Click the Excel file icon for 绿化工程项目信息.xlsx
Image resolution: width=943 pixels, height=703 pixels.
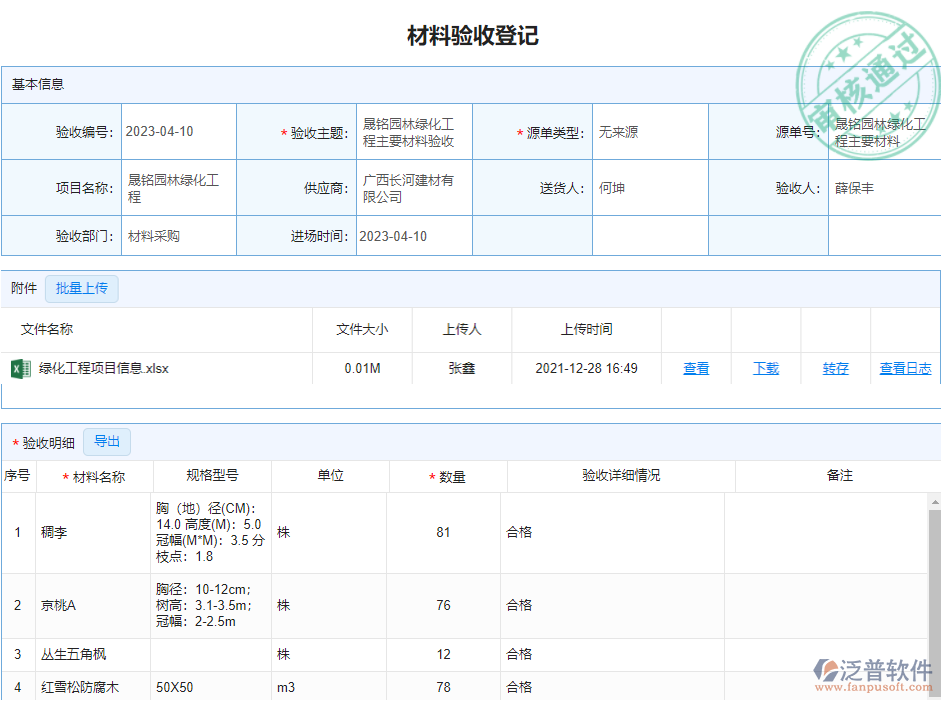click(x=20, y=368)
